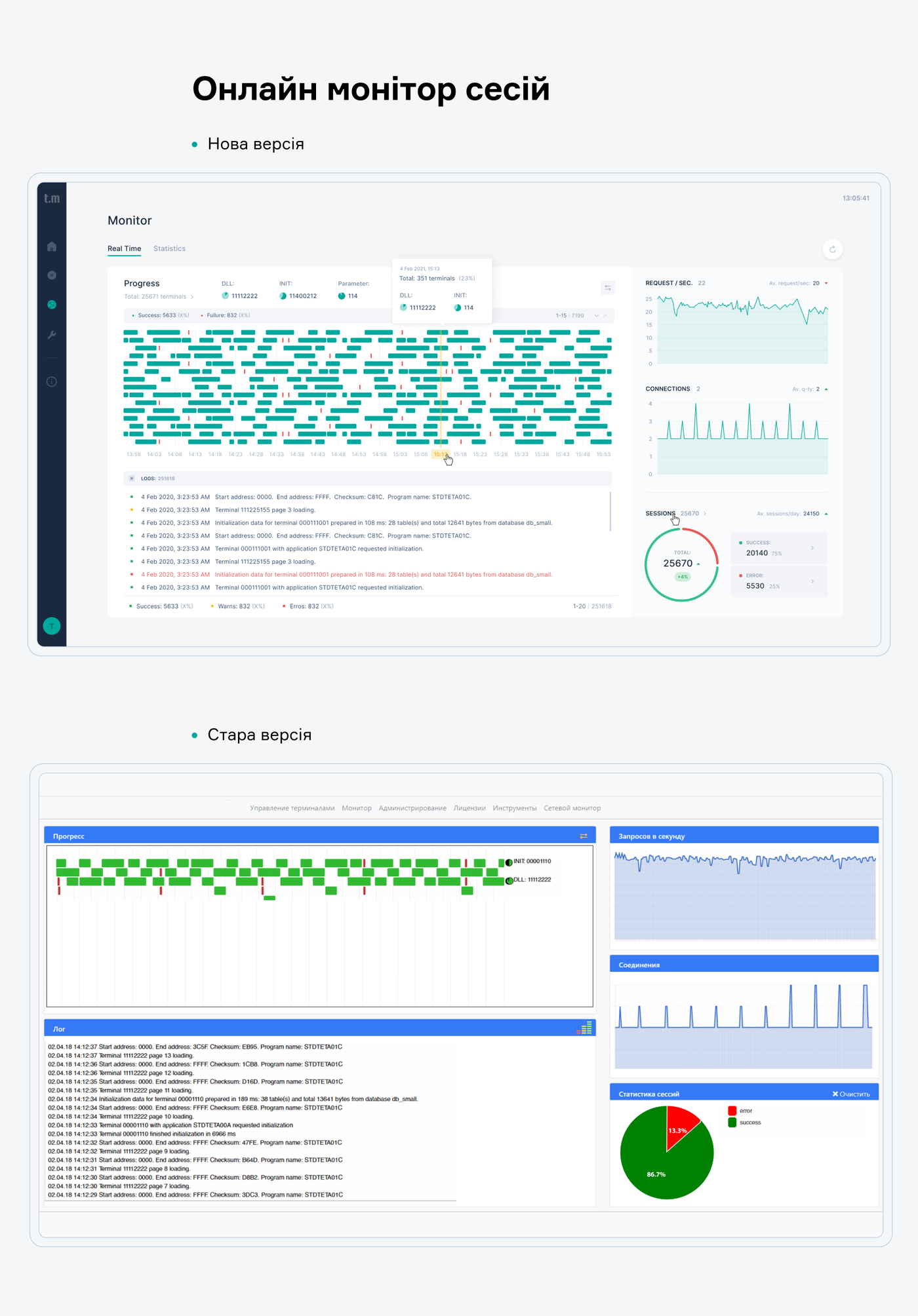Viewport: 918px width, 1316px height.
Task: Open the home icon in sidebar
Action: (52, 246)
